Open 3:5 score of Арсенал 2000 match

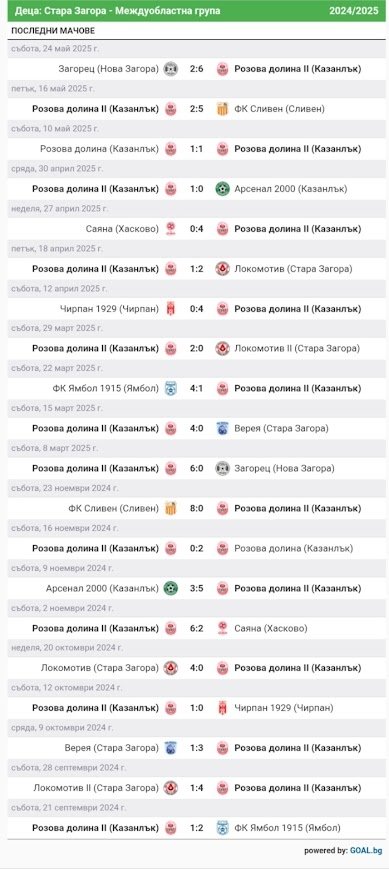(197, 588)
